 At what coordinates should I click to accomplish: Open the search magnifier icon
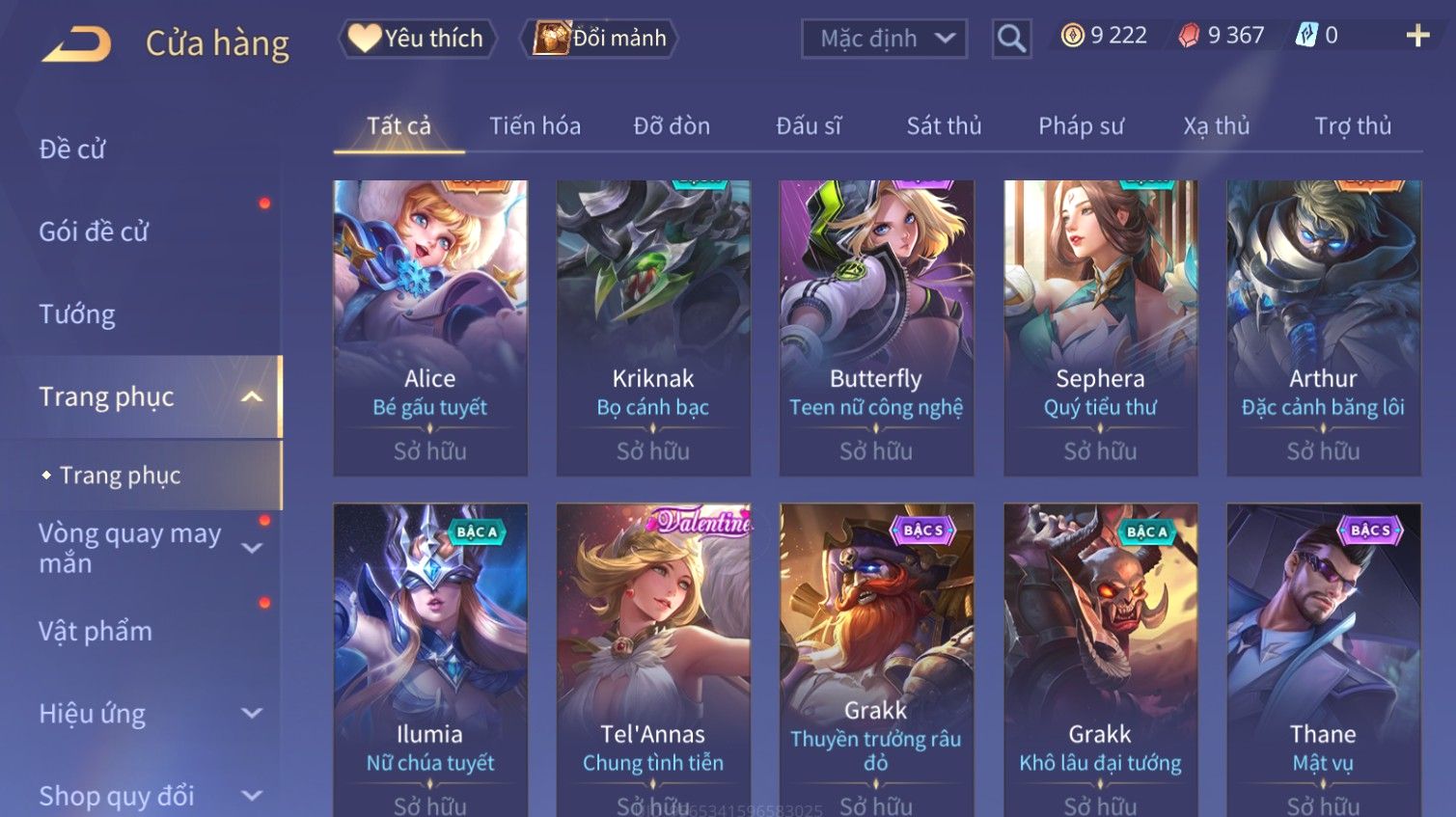click(x=1011, y=39)
